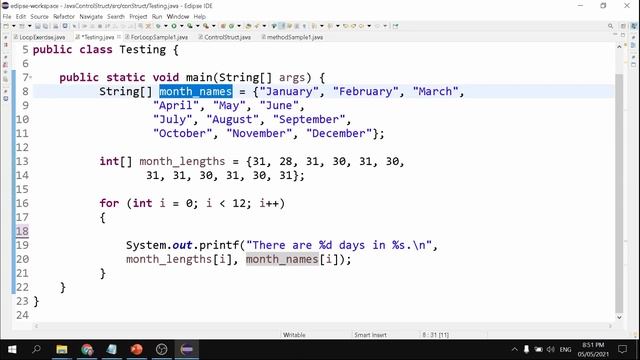Close the Testing.java tab
Screen dimensions: 640x360
[x=119, y=37]
